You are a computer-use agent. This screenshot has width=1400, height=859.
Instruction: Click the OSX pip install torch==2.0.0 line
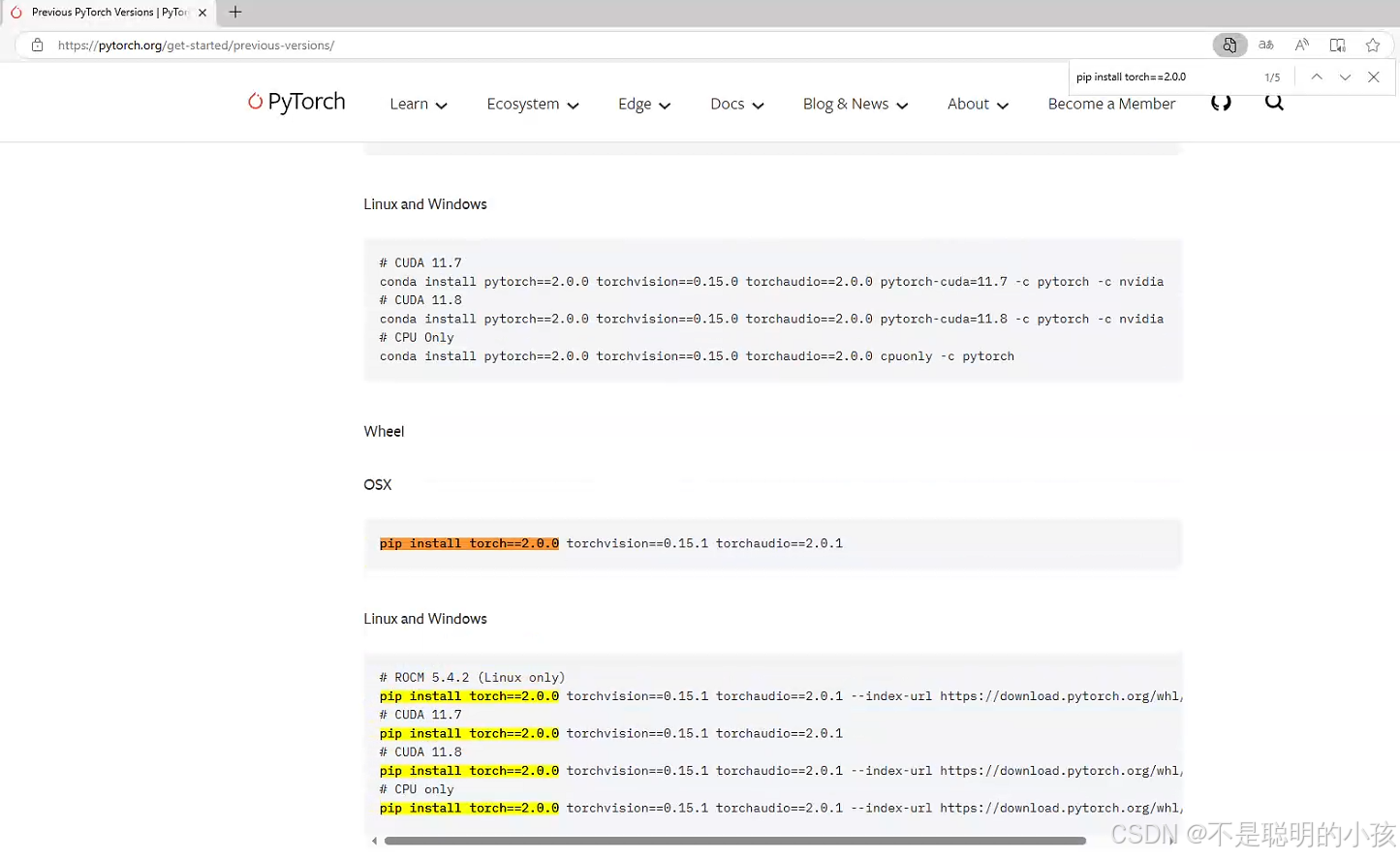pos(611,543)
